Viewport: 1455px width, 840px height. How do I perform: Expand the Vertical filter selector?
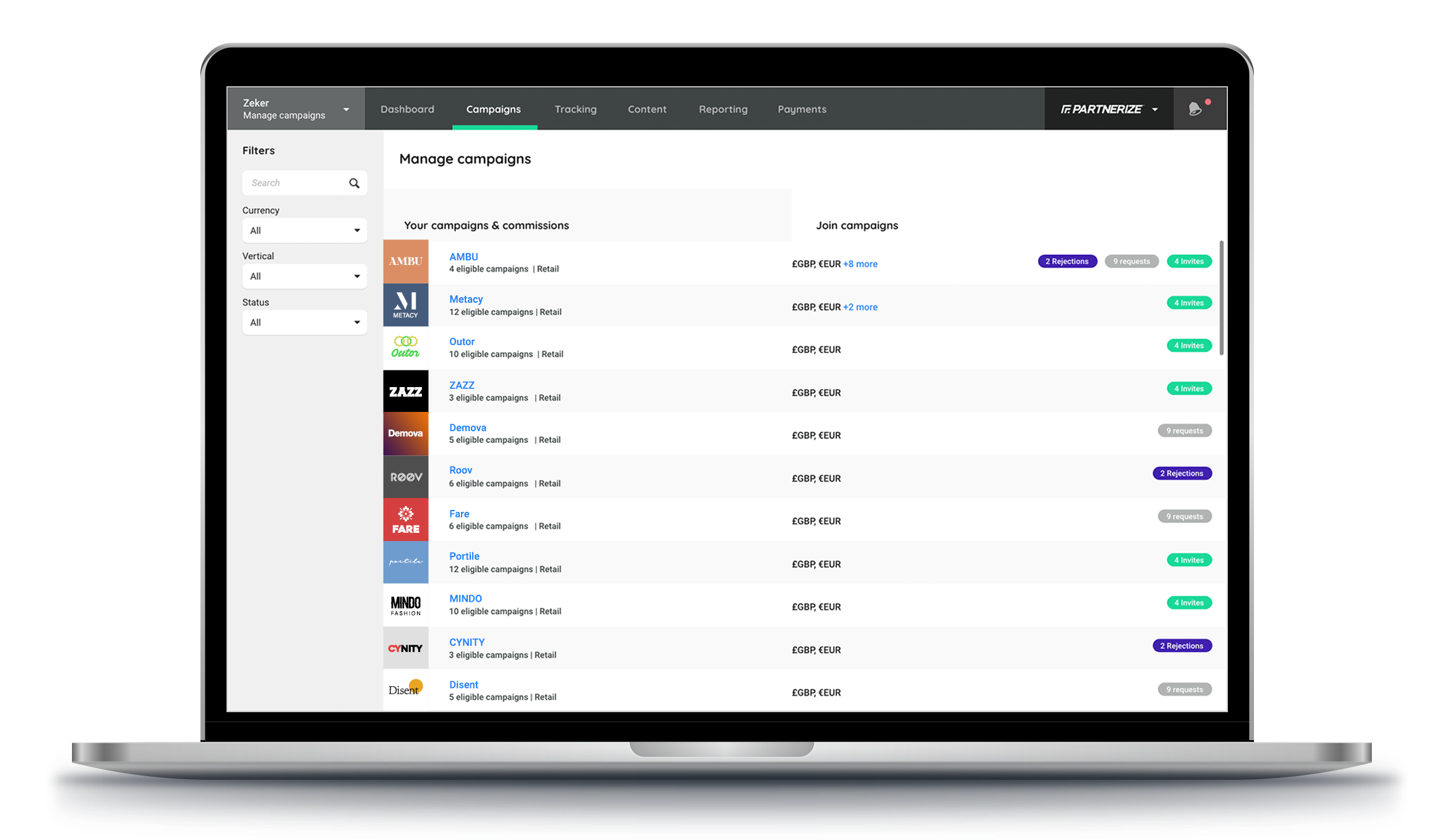click(x=304, y=276)
